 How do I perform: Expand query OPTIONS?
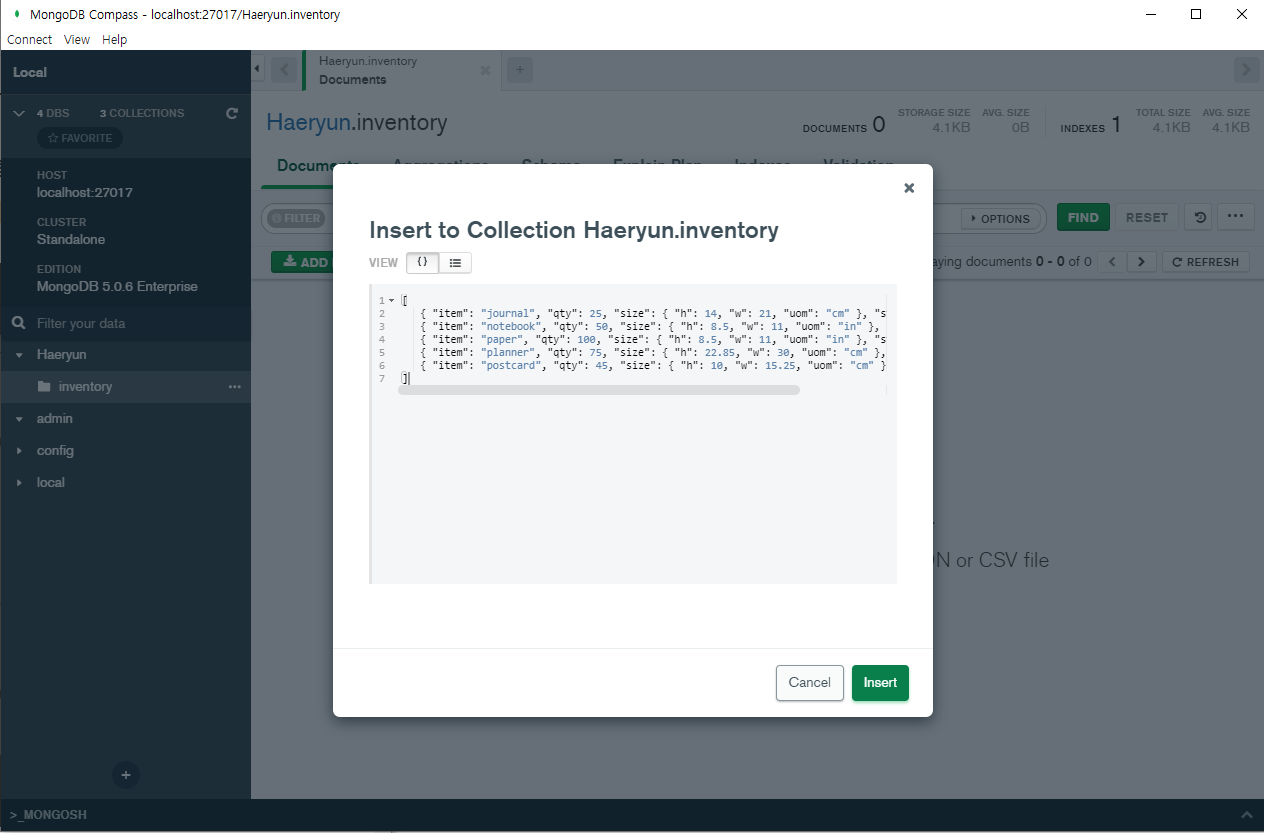(1000, 218)
